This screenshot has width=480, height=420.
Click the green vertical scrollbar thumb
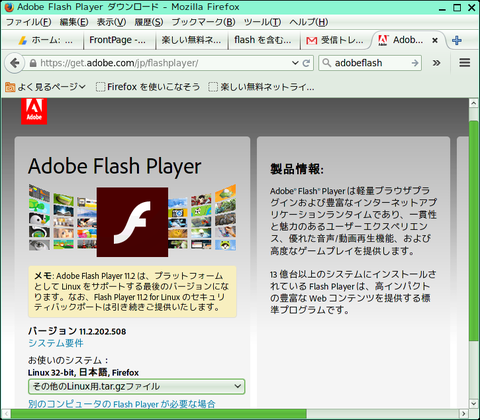pos(474,231)
